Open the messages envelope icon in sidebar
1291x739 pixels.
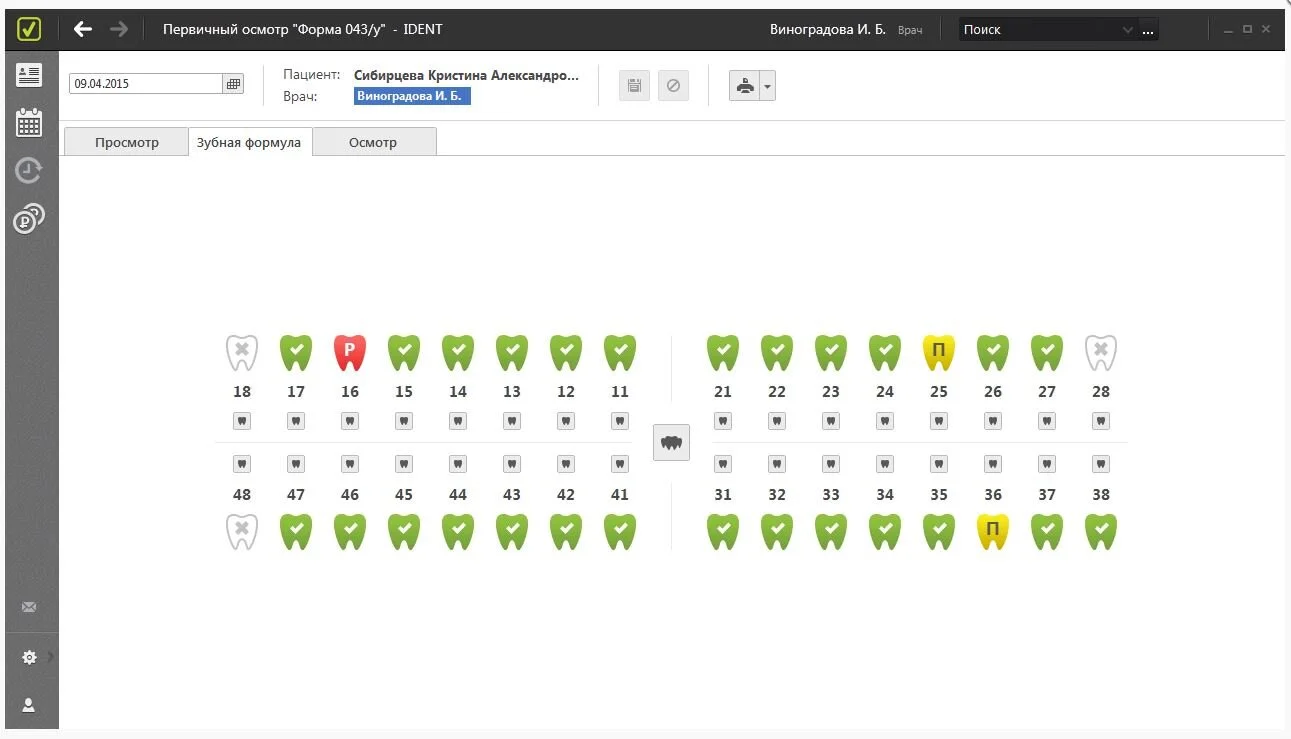coord(29,607)
